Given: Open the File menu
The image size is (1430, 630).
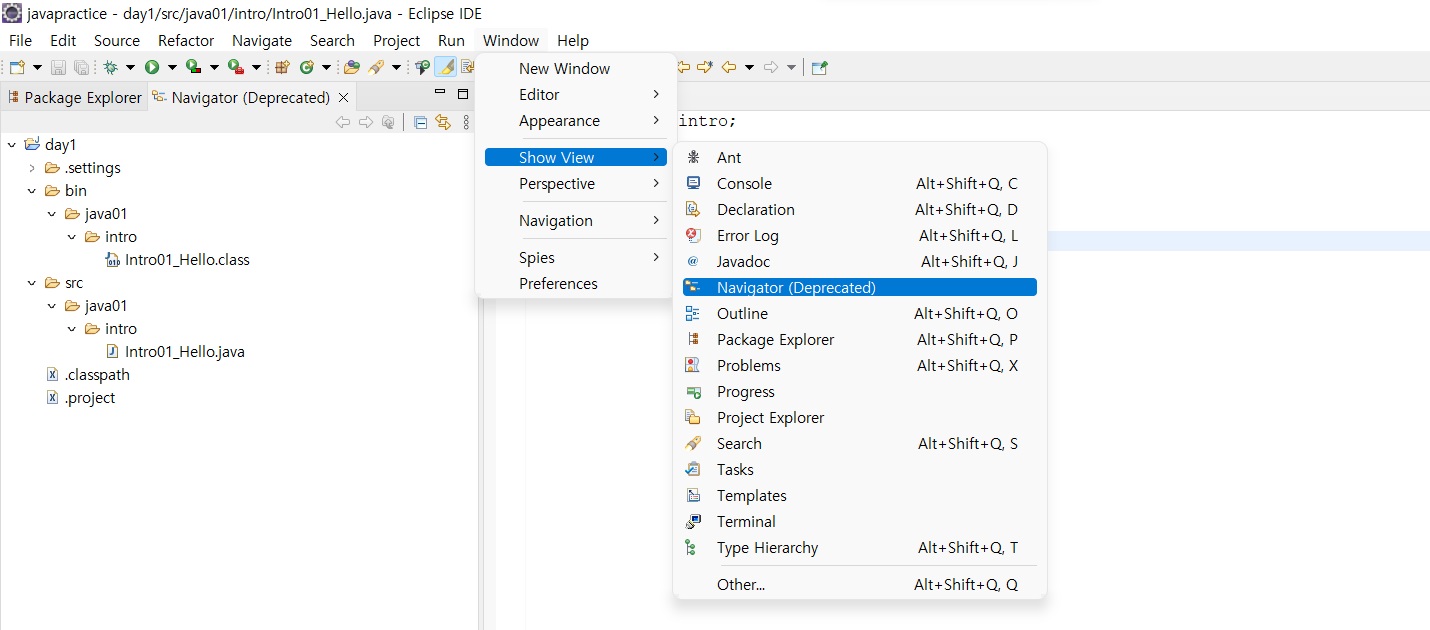Looking at the screenshot, I should coord(20,41).
